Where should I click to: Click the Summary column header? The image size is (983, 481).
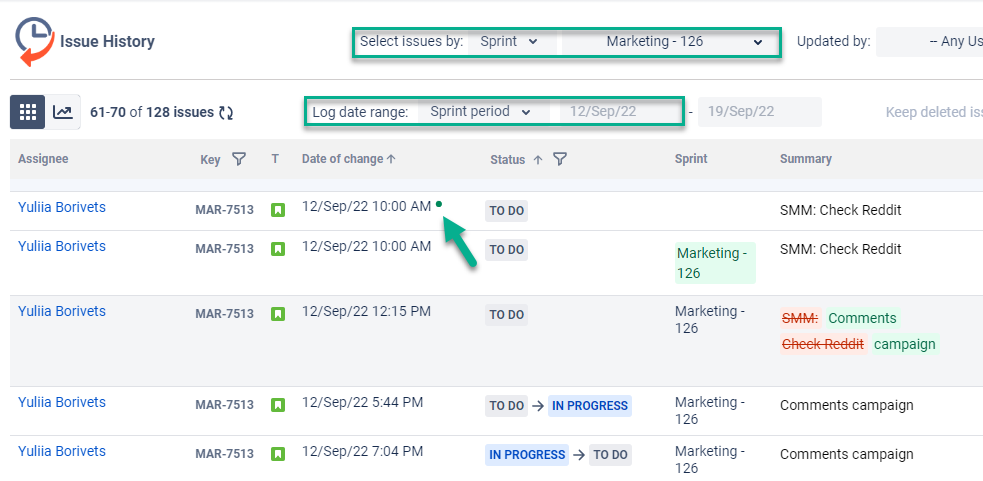(x=806, y=159)
